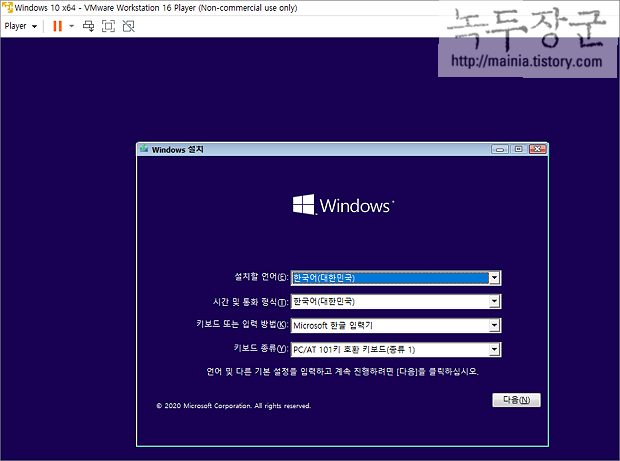
Task: Click the 키보드 또는 입력 방법(K) label
Action: pyautogui.click(x=242, y=324)
